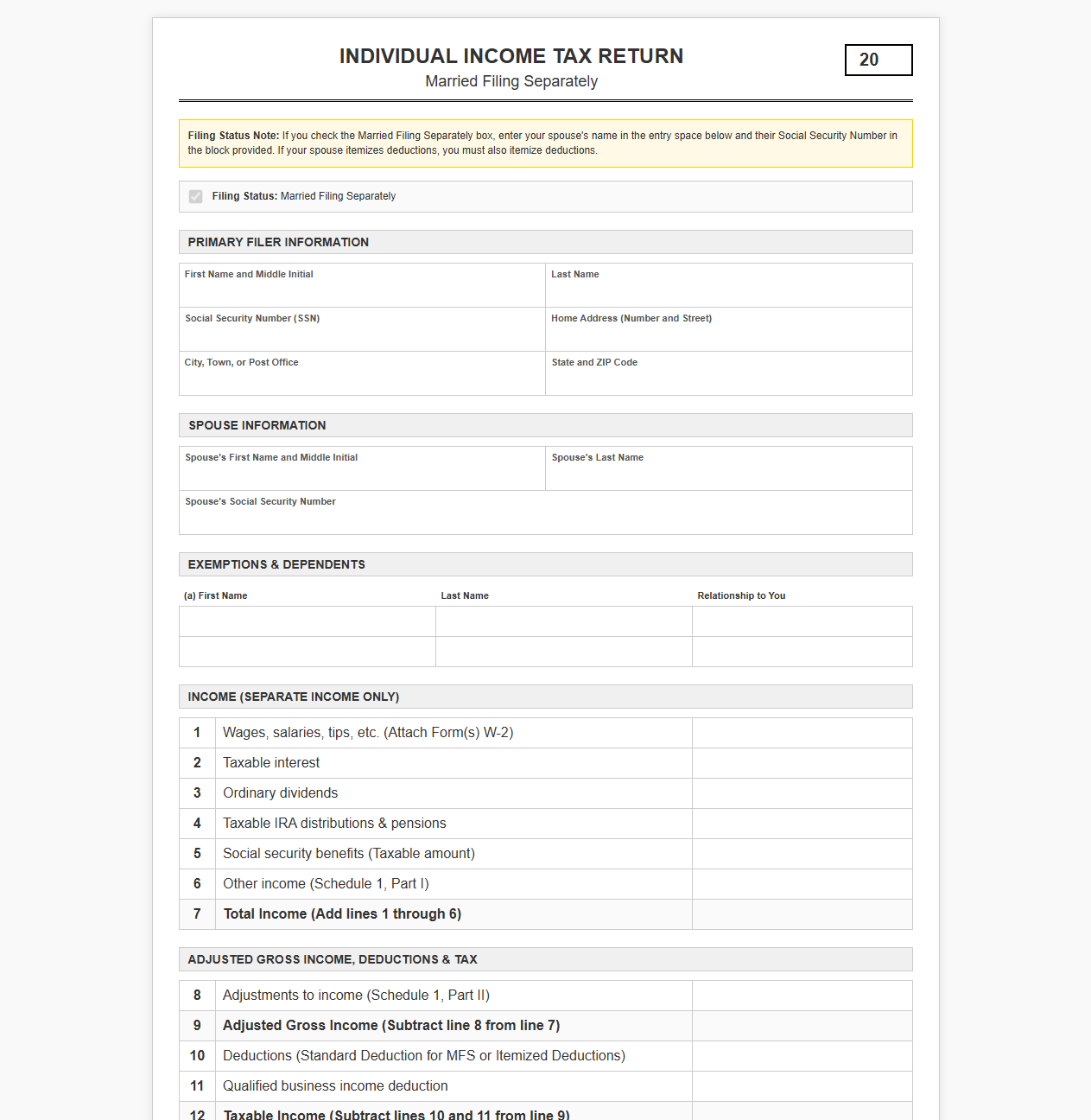The width and height of the screenshot is (1091, 1120).
Task: Click second dependent row Relationship cell
Action: 802,652
